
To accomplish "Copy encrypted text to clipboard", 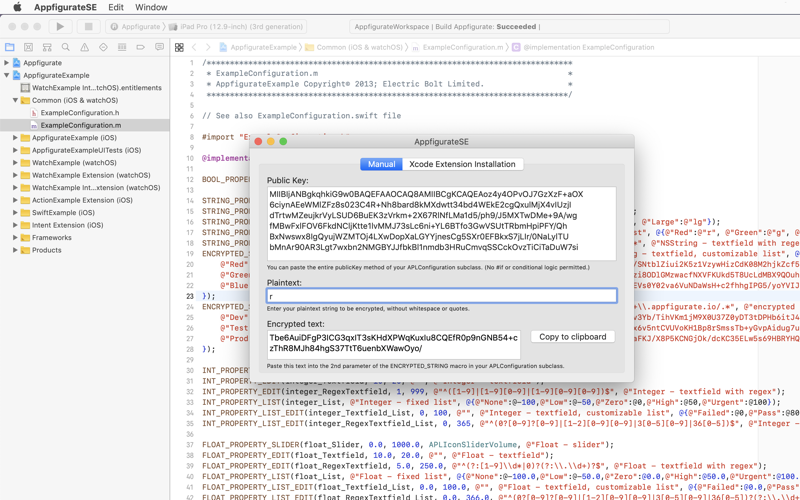I will pyautogui.click(x=573, y=337).
